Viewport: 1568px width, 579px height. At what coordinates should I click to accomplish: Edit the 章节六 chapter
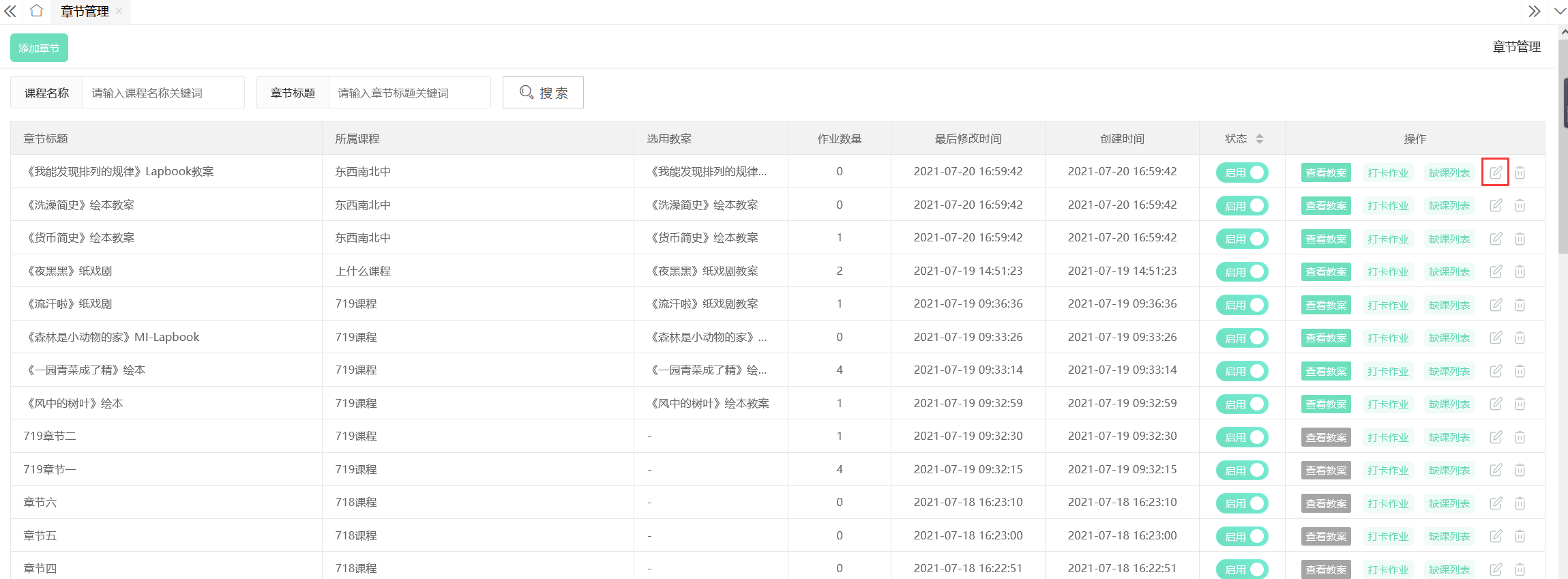pyautogui.click(x=1496, y=503)
